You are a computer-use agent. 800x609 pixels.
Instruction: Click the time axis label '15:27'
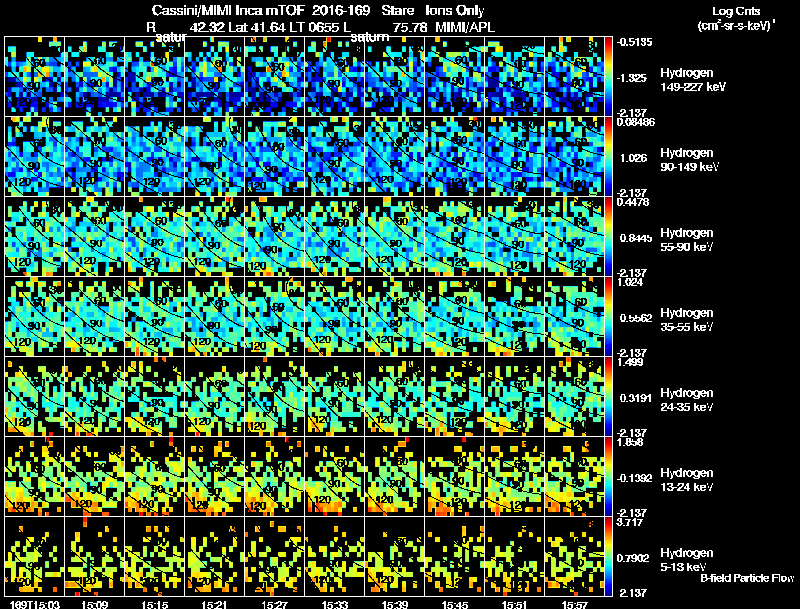(x=275, y=605)
